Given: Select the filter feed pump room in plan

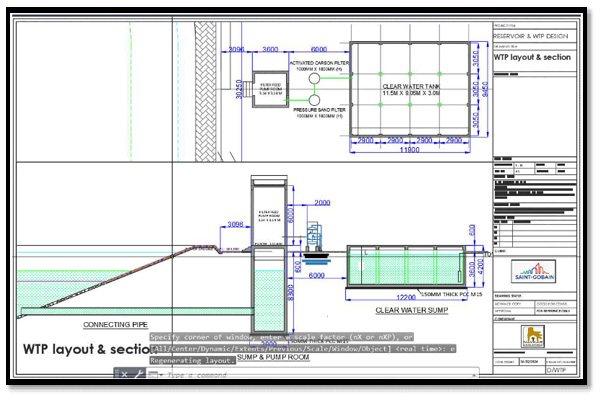Looking at the screenshot, I should (x=271, y=89).
